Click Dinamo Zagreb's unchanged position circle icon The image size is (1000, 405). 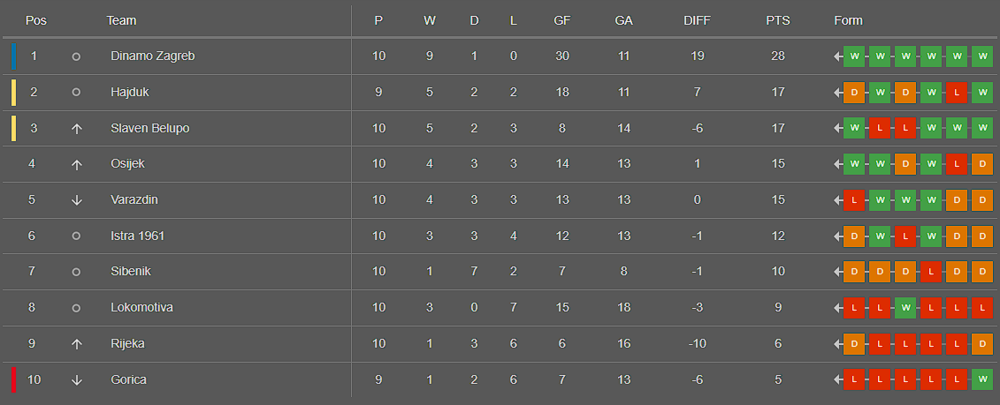pos(76,57)
